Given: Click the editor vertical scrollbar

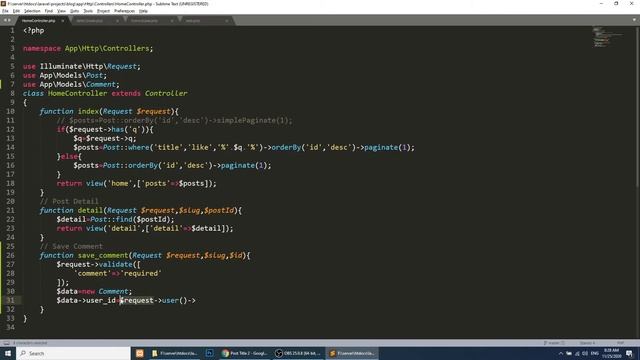Looking at the screenshot, I should (x=638, y=106).
